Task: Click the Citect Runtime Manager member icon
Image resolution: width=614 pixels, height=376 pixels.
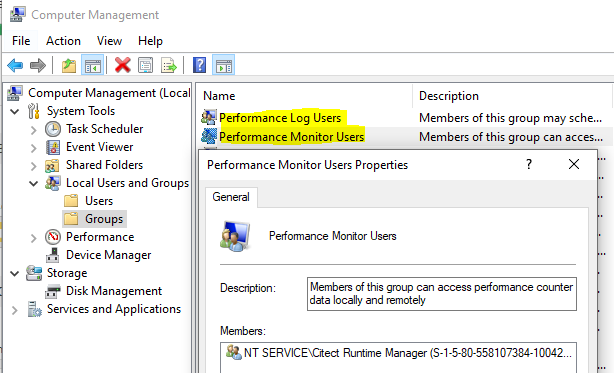Action: [234, 352]
